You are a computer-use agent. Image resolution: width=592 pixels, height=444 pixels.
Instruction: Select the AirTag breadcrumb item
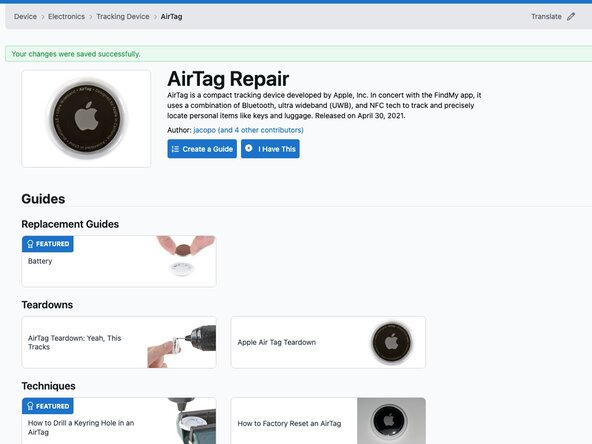[x=171, y=17]
